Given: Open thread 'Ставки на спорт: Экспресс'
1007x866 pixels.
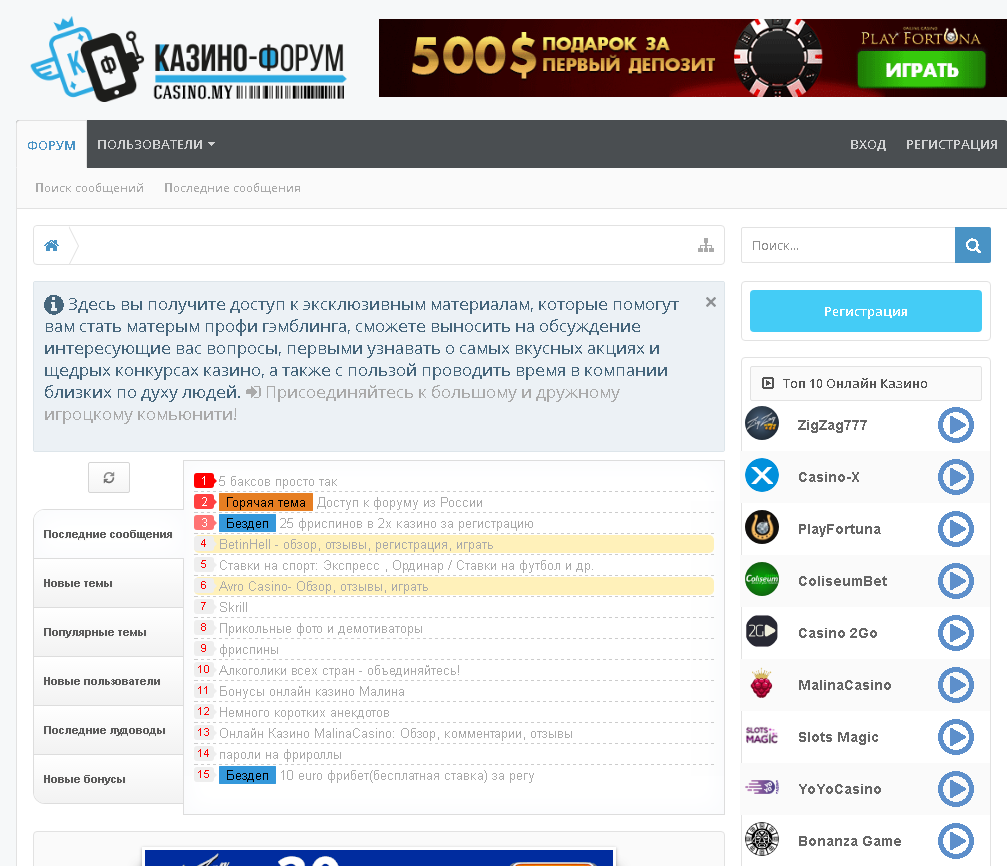Looking at the screenshot, I should point(406,565).
